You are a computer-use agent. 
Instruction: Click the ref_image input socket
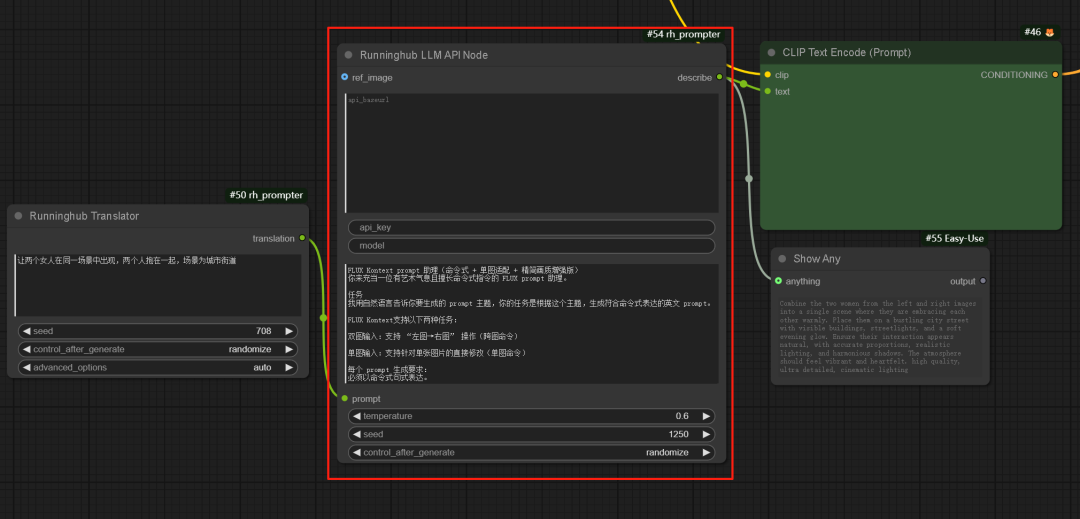click(344, 77)
